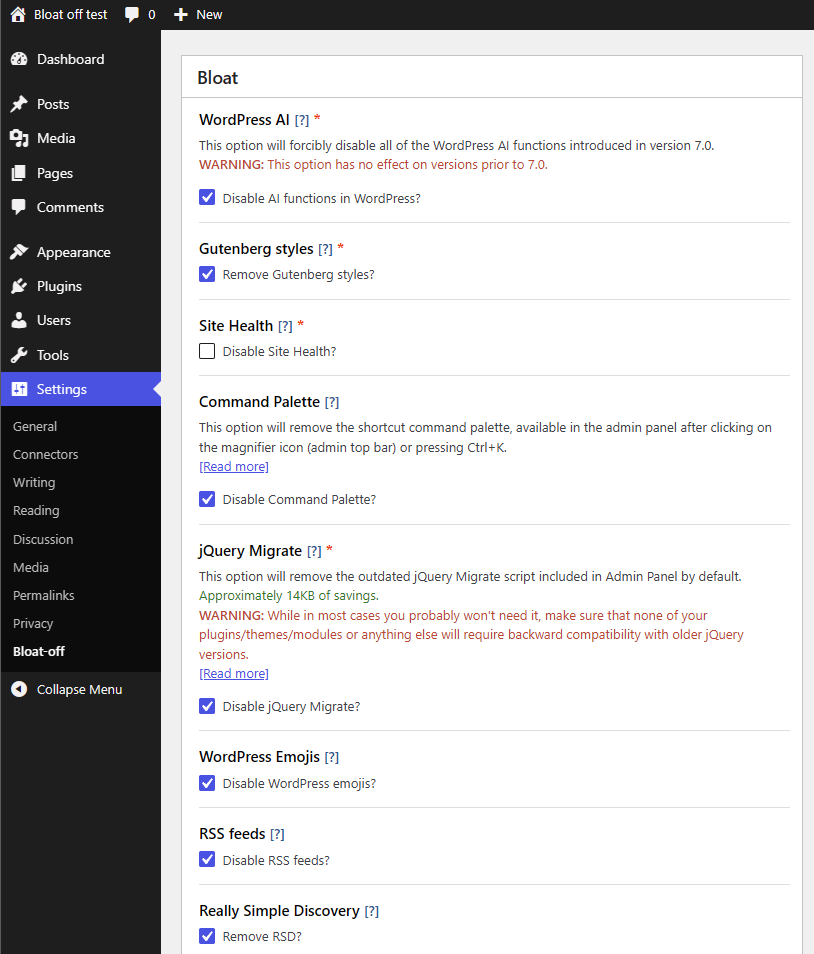
Task: Enable the Disable Site Health checkbox
Action: click(x=207, y=351)
